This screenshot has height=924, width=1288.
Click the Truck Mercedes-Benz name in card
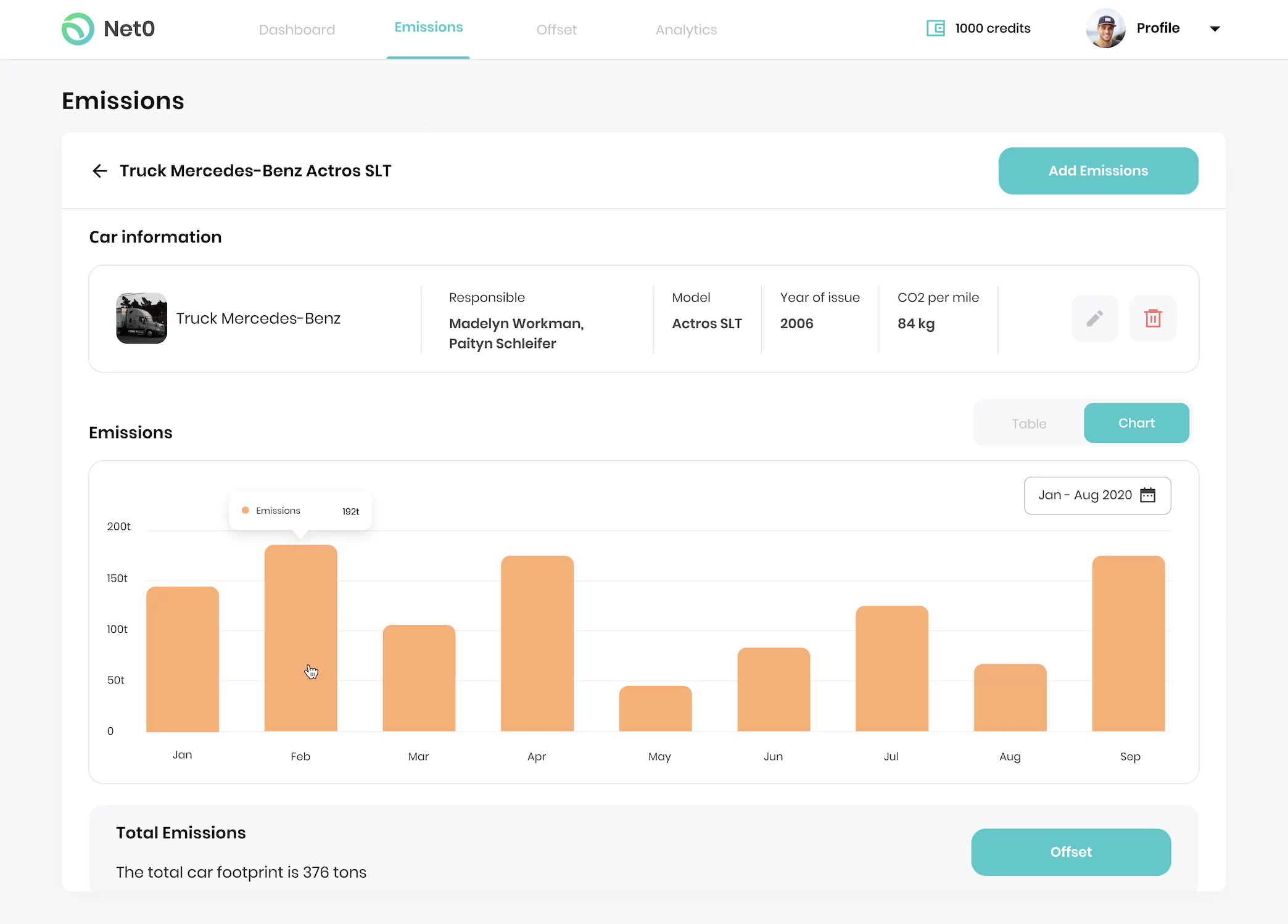258,318
